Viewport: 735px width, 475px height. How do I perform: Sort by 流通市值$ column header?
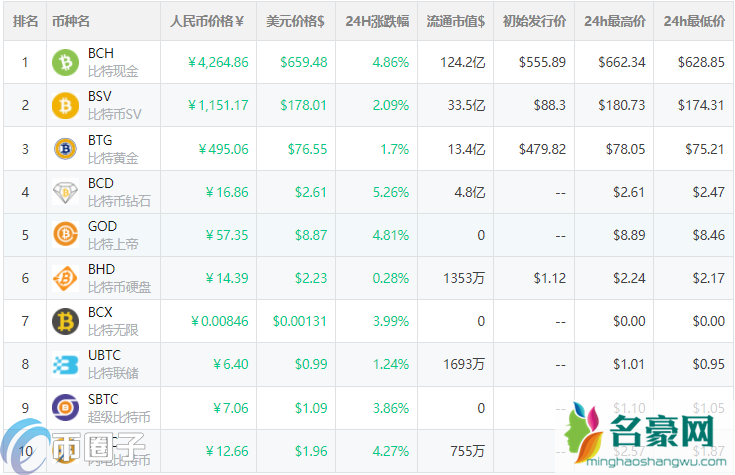[455, 21]
